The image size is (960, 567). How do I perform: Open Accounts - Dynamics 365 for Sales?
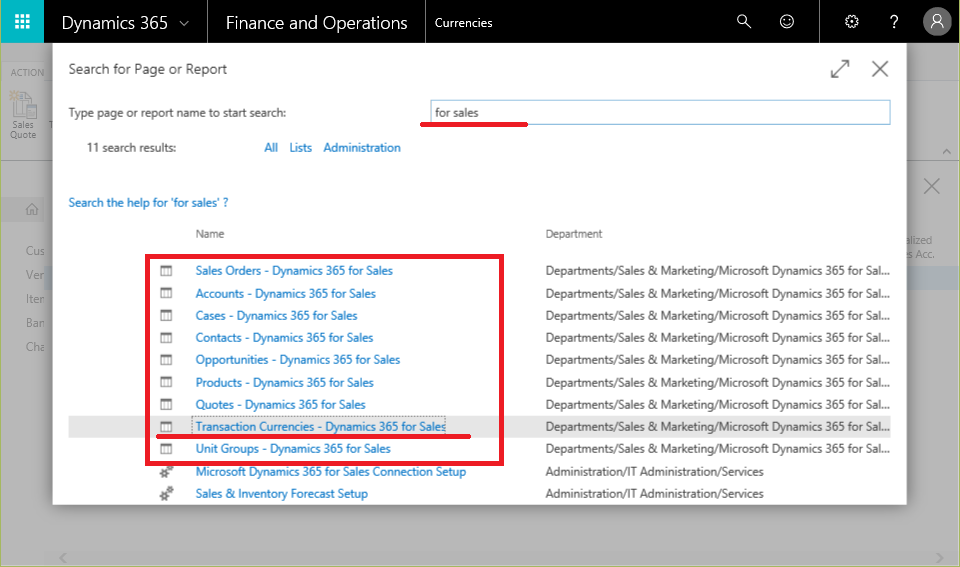point(285,293)
